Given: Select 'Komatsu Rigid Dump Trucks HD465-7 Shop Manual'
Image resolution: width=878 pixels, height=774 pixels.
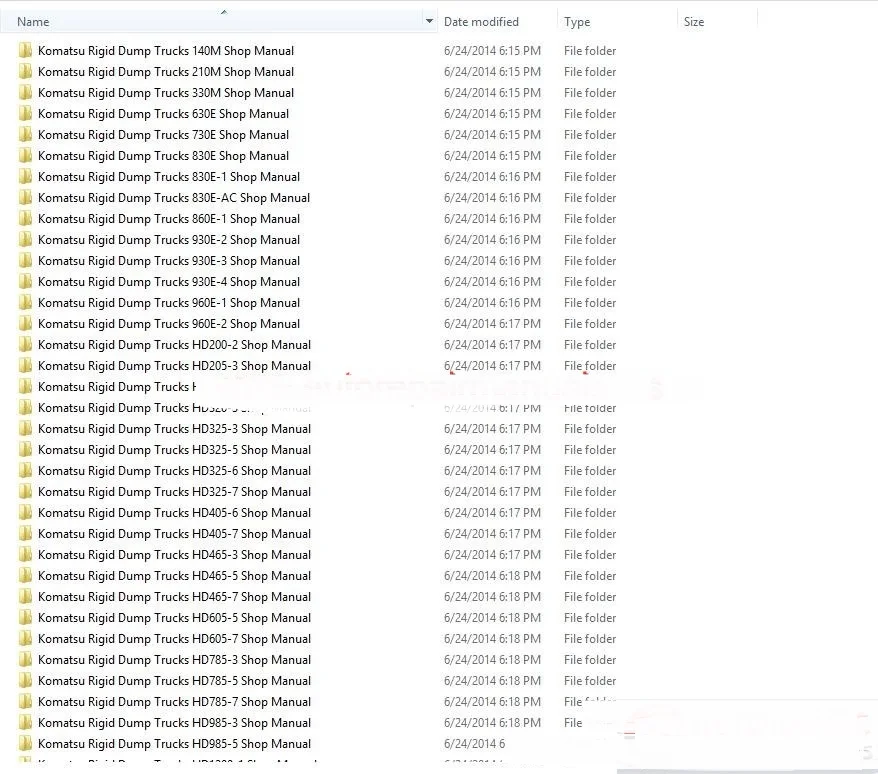Looking at the screenshot, I should click(174, 597).
